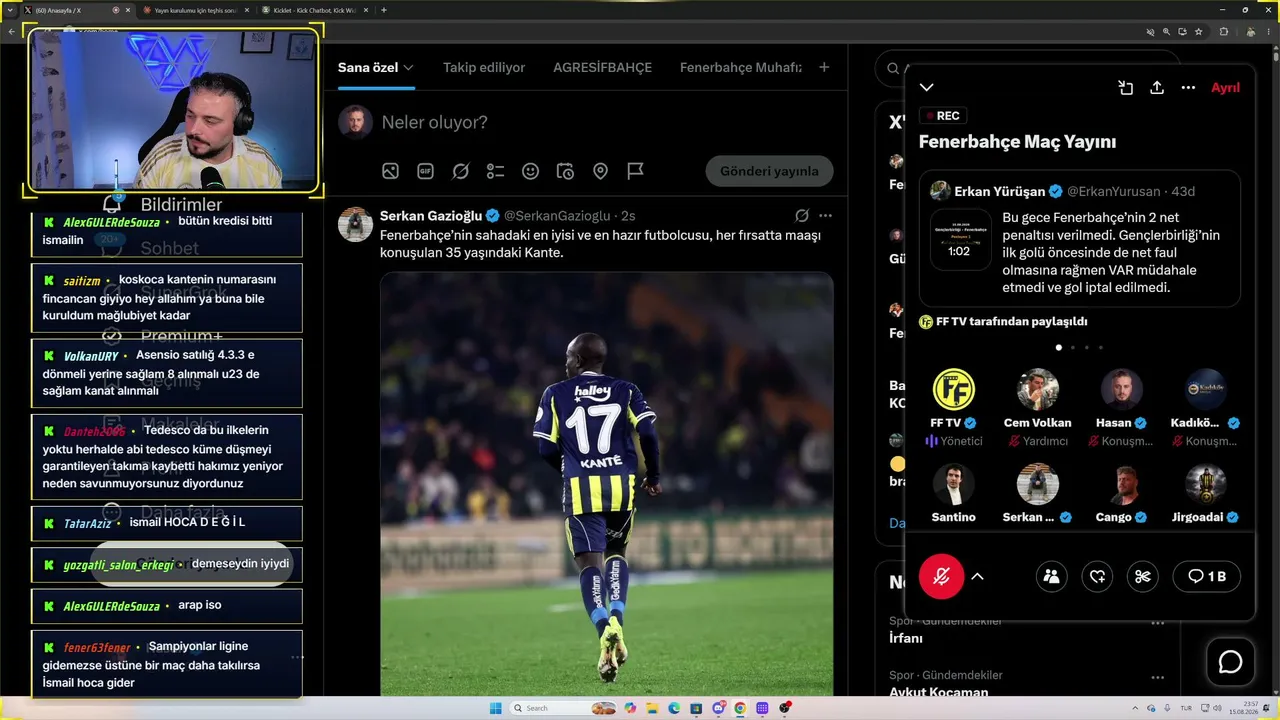Open Chrome tab search dropdown
This screenshot has height=720, width=1280.
pyautogui.click(x=10, y=10)
